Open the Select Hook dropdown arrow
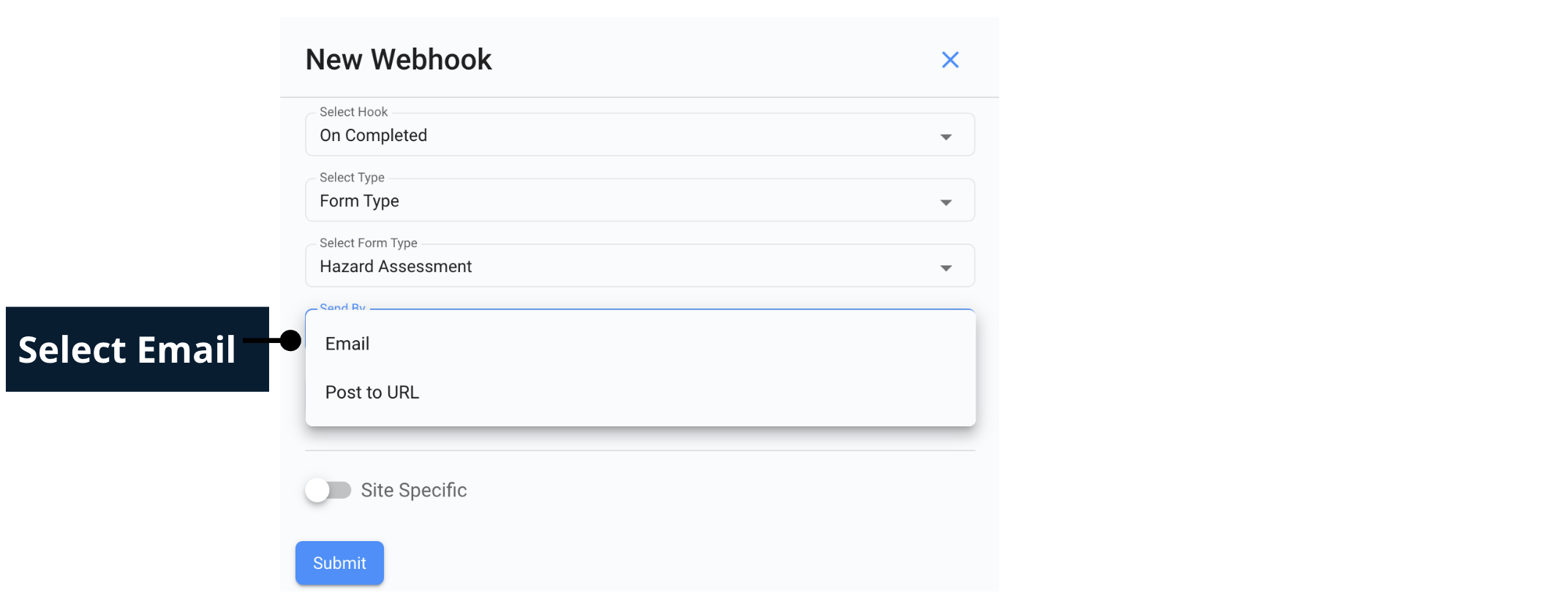Screen dimensions: 1568x604 coord(946,135)
